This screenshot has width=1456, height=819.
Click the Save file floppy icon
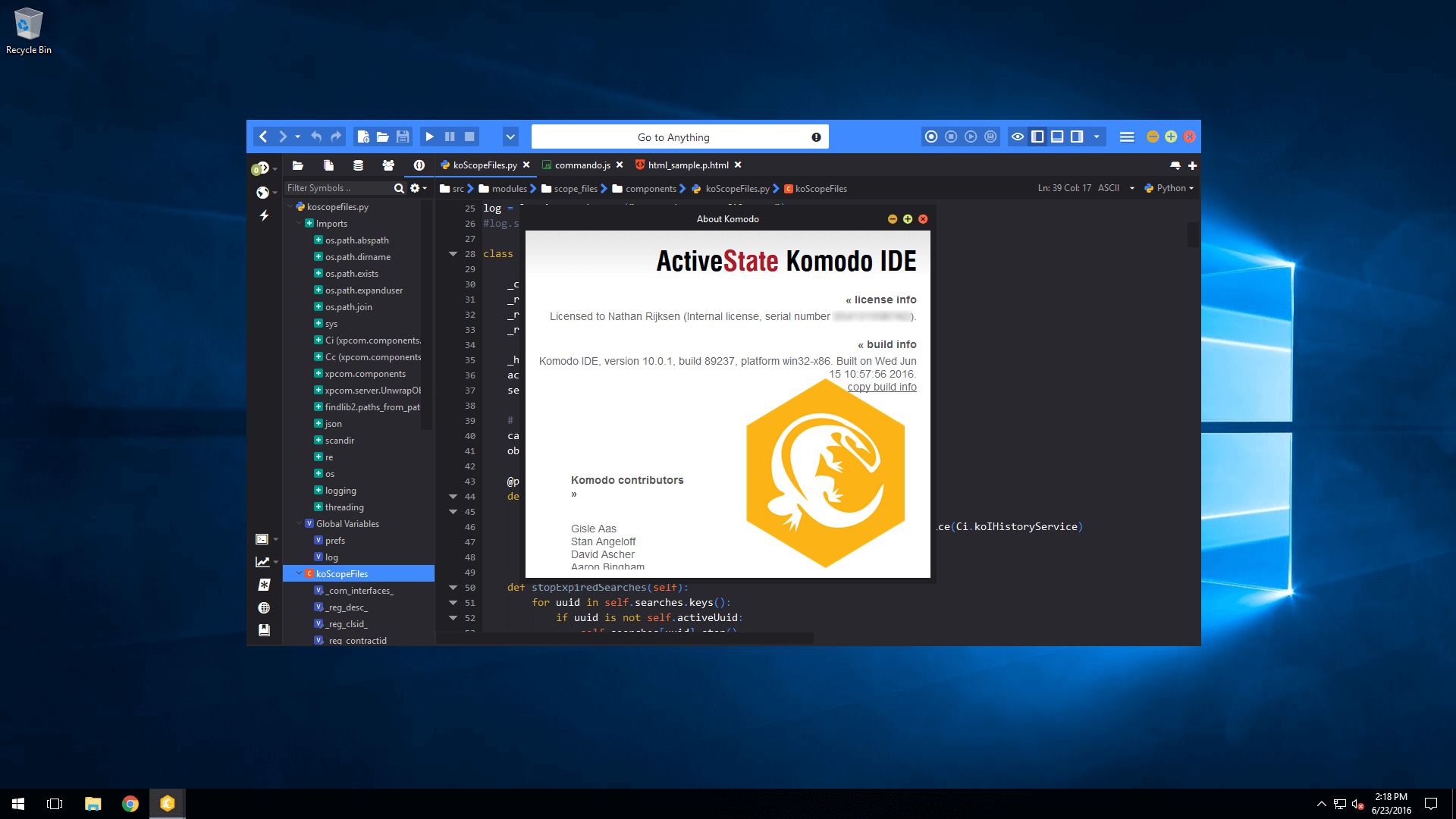(403, 137)
